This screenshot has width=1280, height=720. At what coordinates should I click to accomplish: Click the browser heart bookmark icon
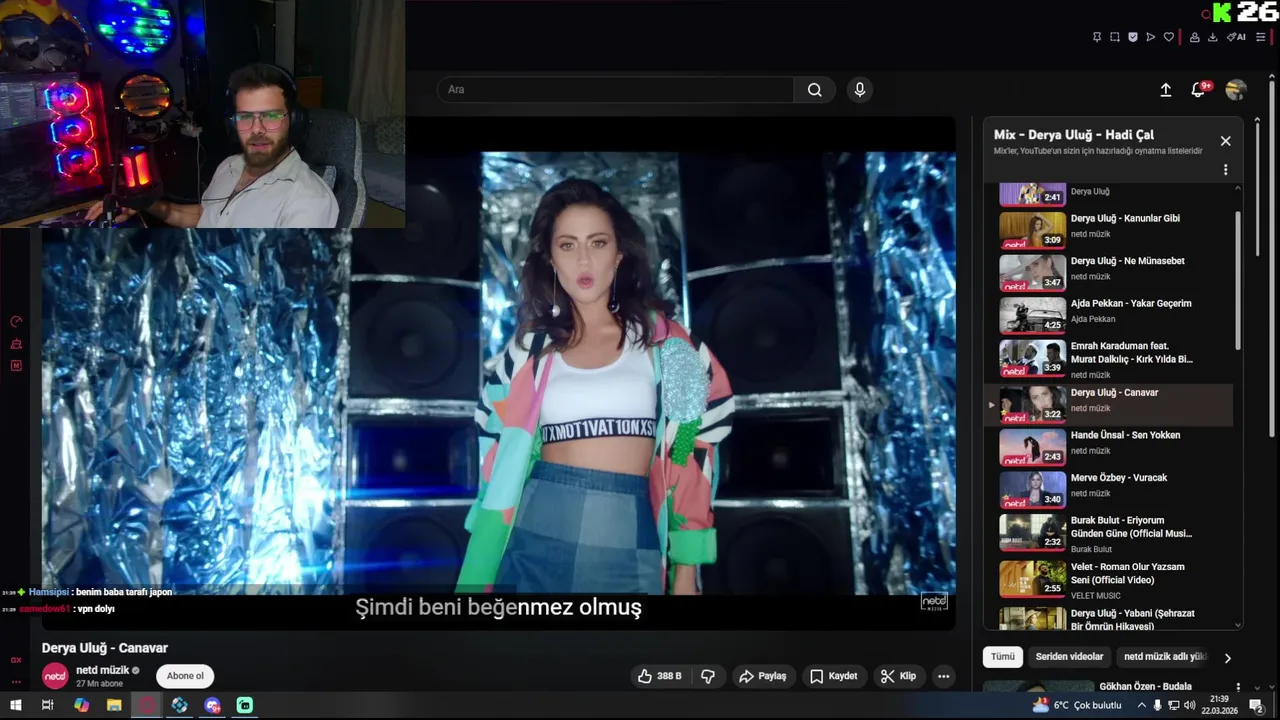click(1169, 37)
